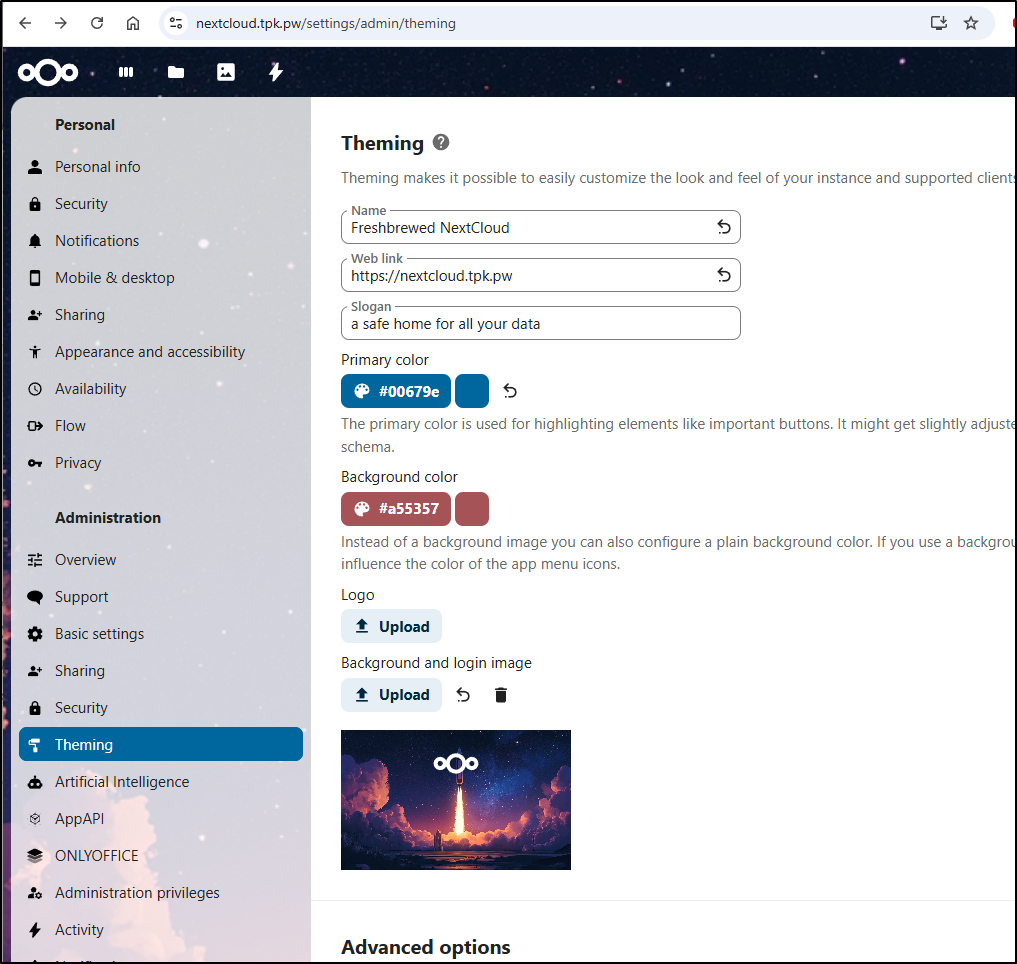1017x964 pixels.
Task: Open the Files folder icon
Action: point(176,72)
